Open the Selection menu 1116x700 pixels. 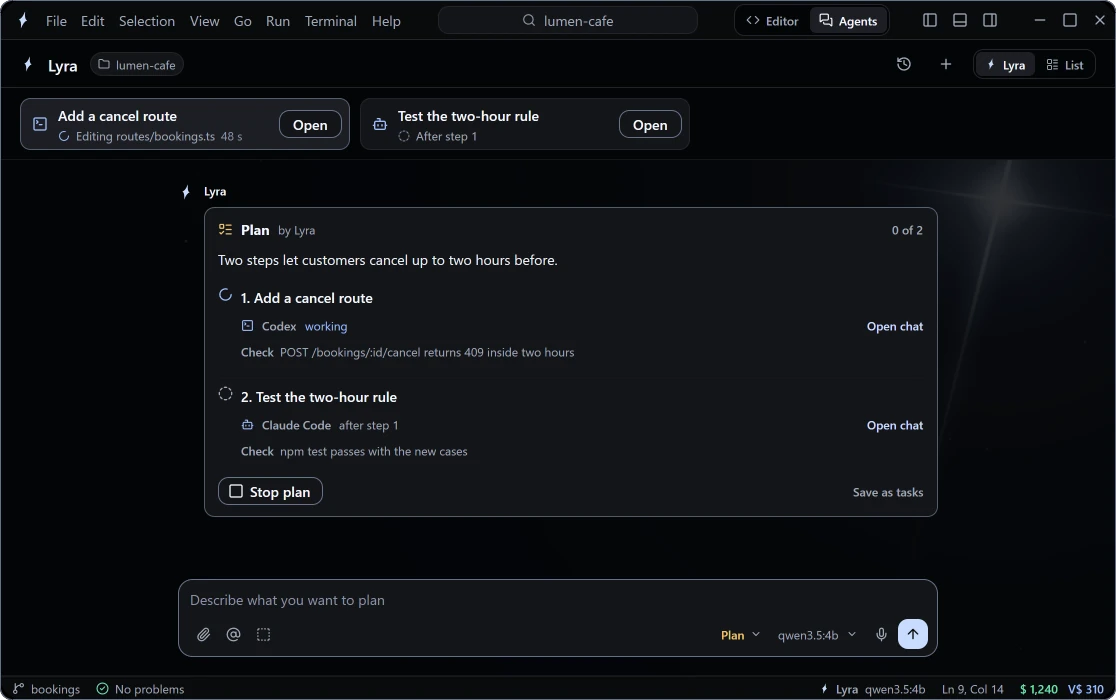[147, 21]
